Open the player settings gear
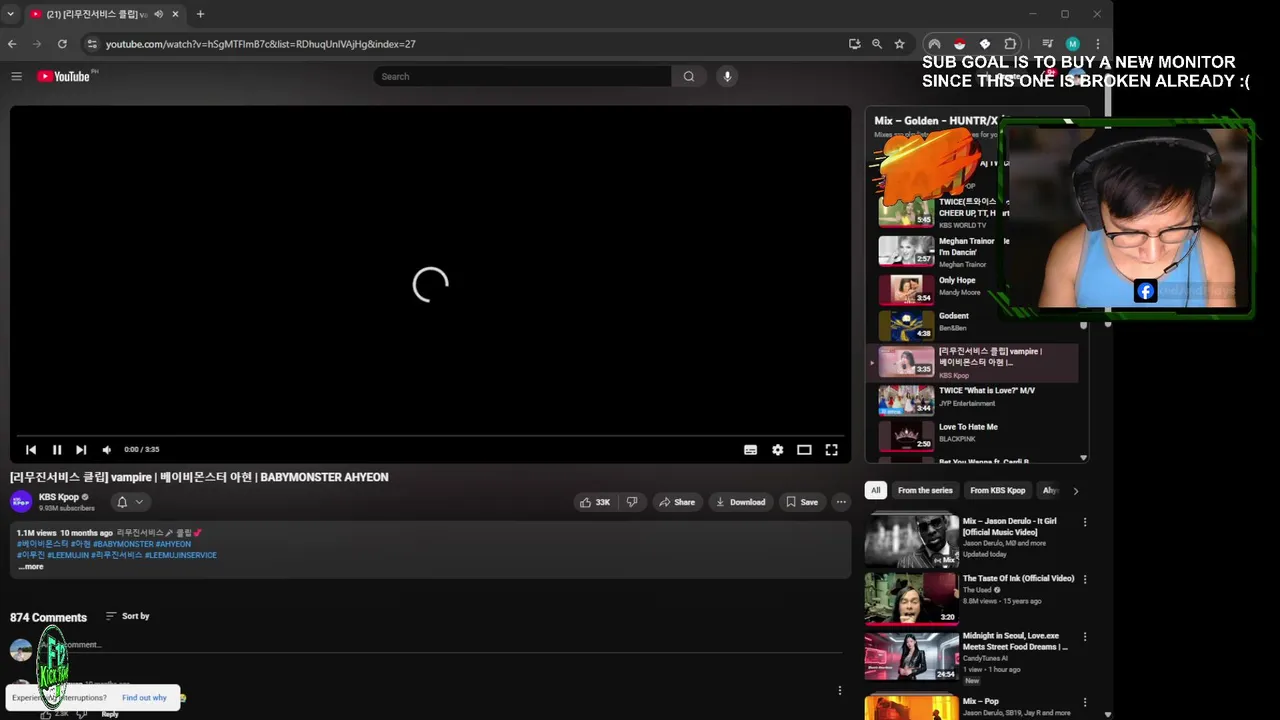Viewport: 1280px width, 720px height. 777,450
